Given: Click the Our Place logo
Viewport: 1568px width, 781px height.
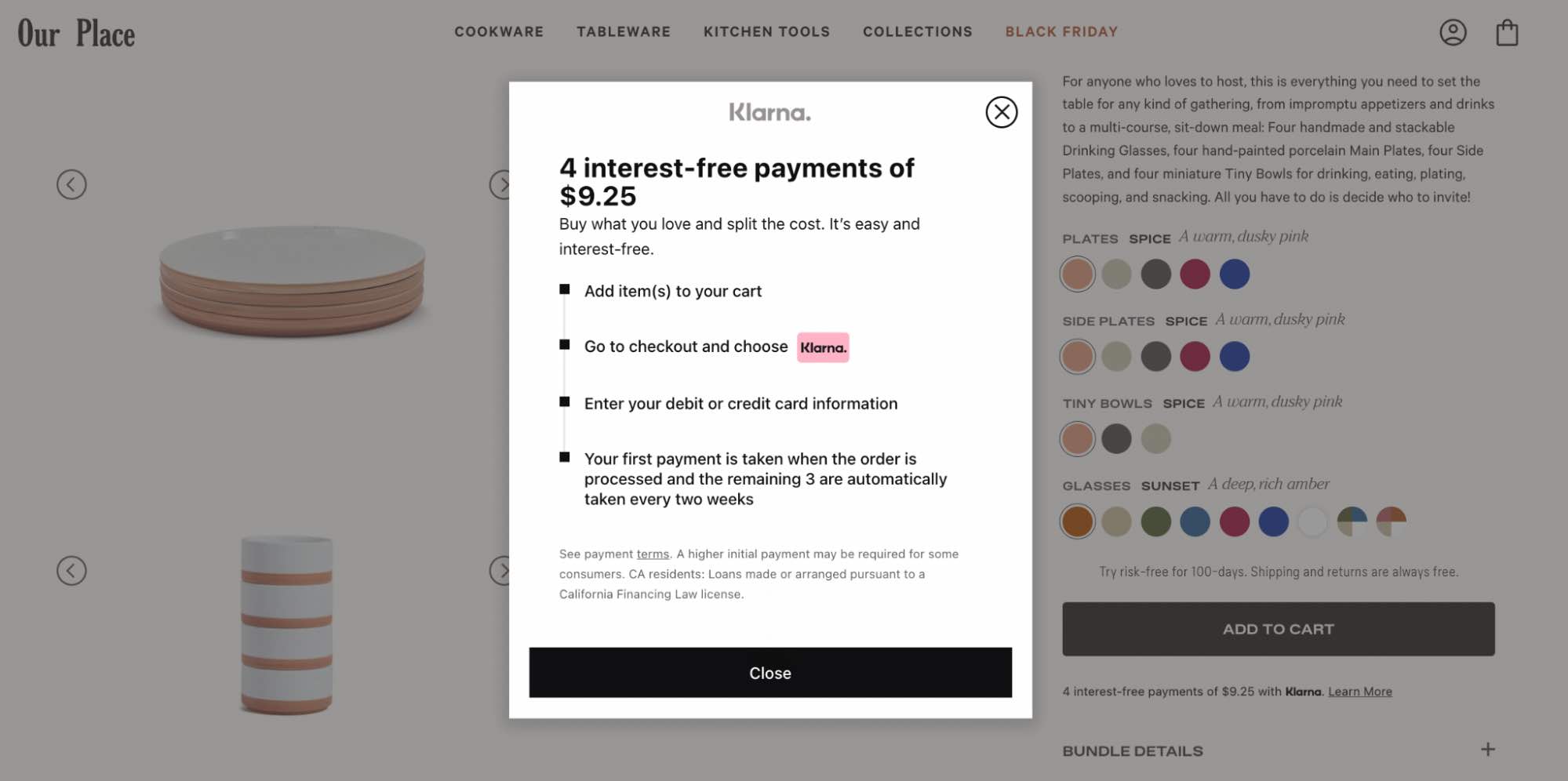Looking at the screenshot, I should point(75,32).
